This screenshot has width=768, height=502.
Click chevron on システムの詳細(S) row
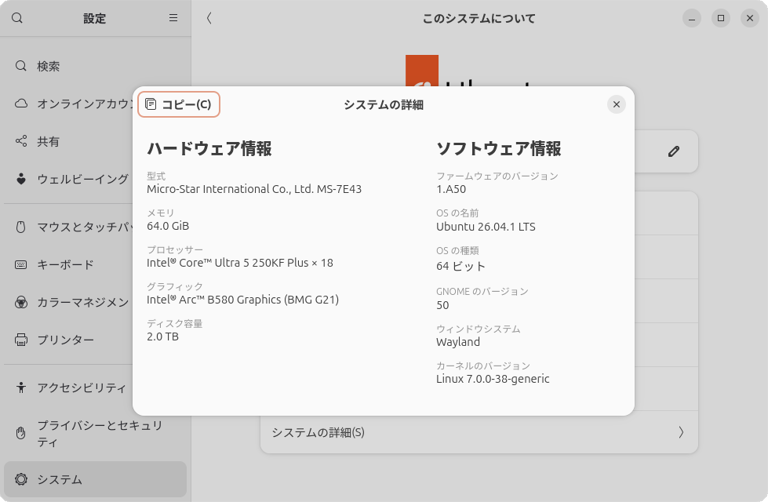pyautogui.click(x=681, y=432)
